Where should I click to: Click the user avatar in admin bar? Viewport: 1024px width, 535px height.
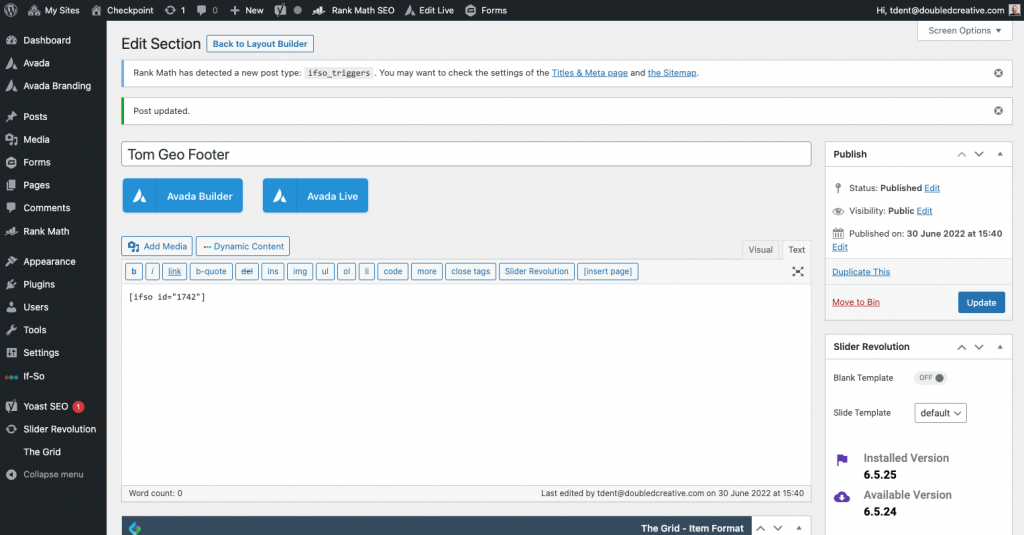[1014, 10]
